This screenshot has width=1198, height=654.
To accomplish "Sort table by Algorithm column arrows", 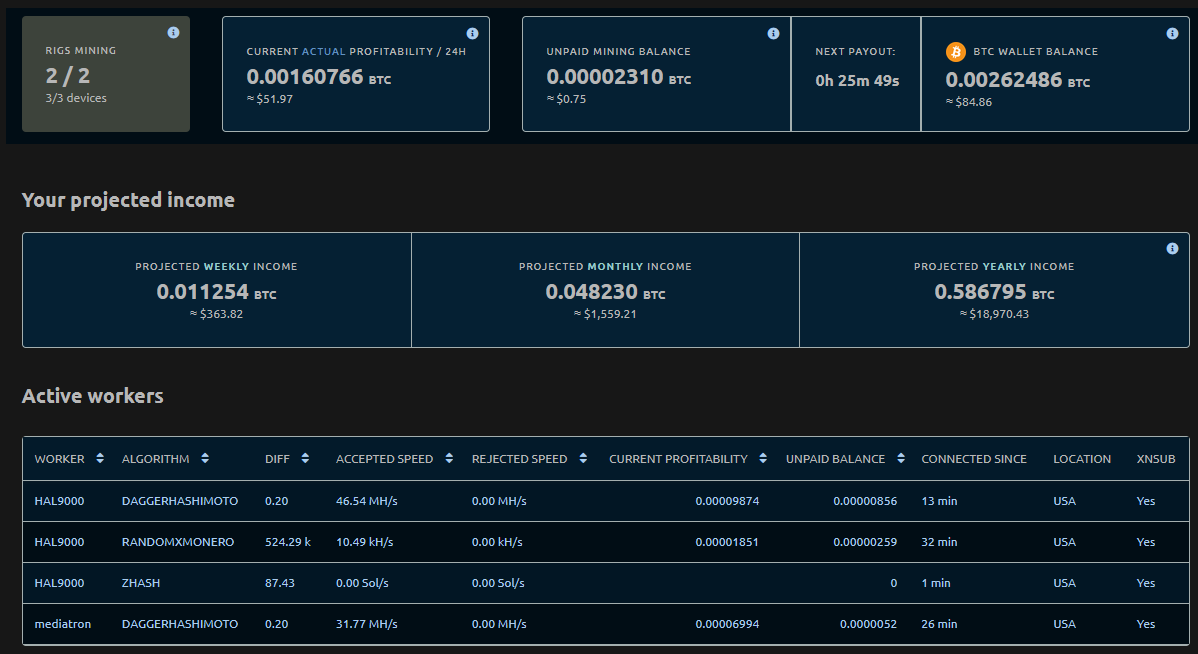I will pos(205,458).
